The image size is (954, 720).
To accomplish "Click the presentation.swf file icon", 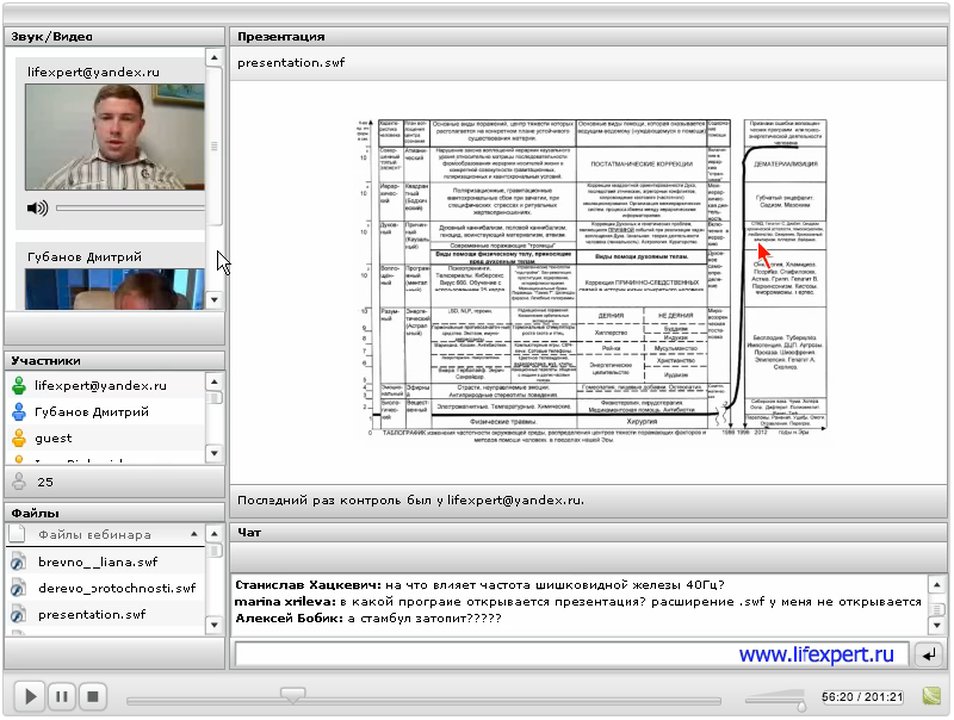I will tap(18, 615).
